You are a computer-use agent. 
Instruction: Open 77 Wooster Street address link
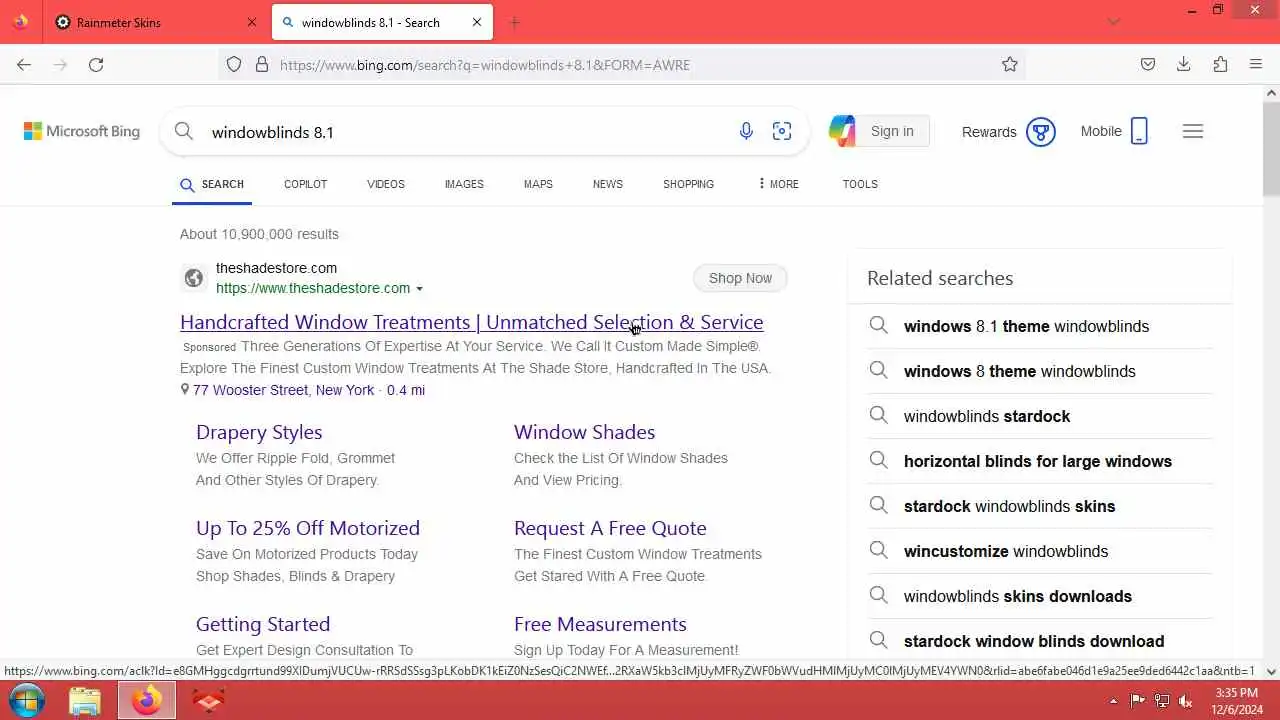283,390
